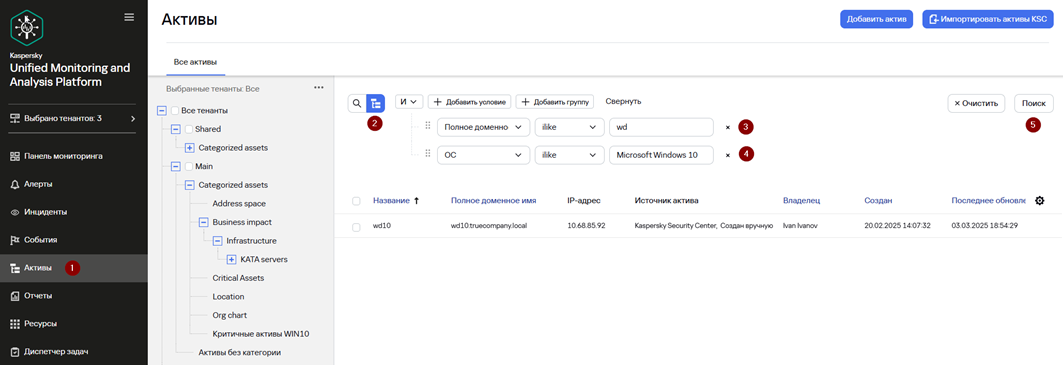Collapse the Infrastructure node
This screenshot has height=365, width=1063.
[217, 241]
